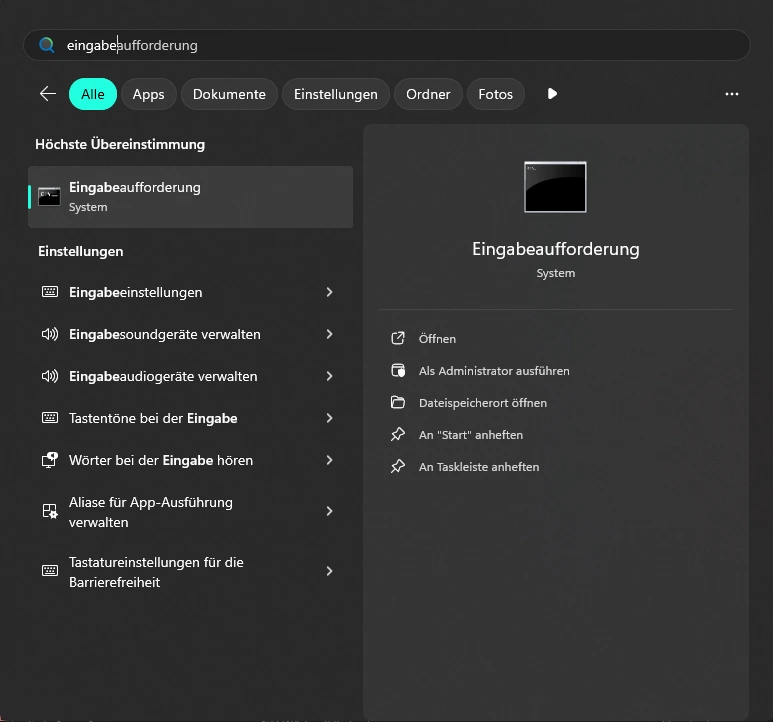Expand the Eingabeaudiogeräte verwalten chevron

(329, 376)
